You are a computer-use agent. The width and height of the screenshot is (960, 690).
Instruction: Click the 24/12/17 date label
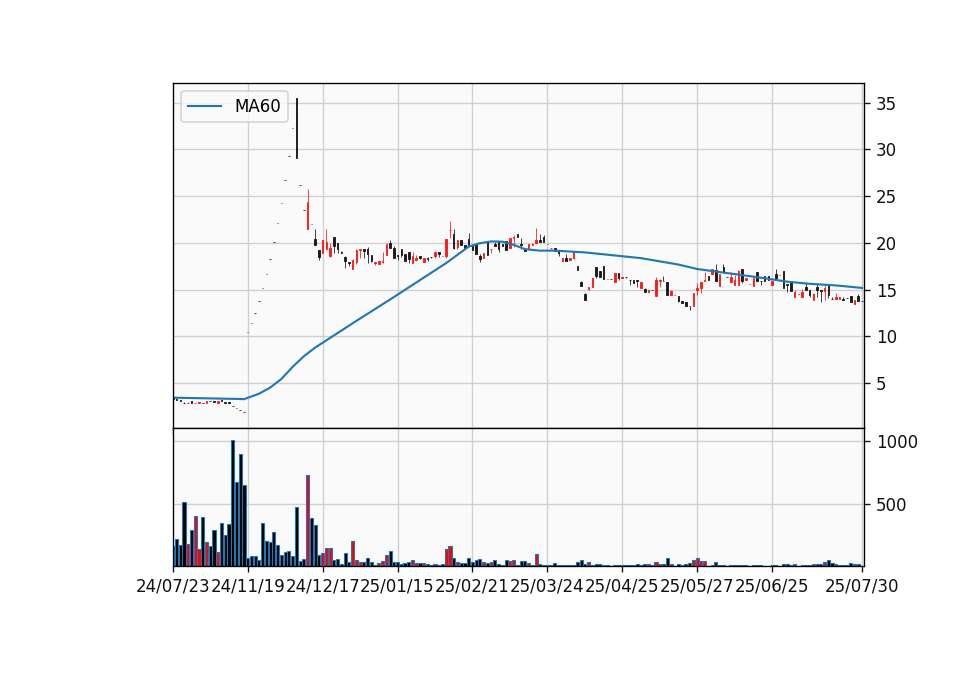(x=323, y=586)
